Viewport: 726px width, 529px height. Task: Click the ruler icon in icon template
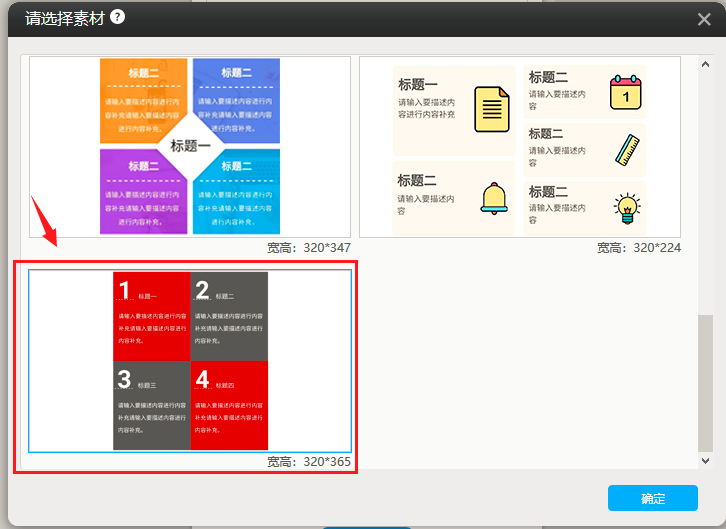pyautogui.click(x=627, y=150)
